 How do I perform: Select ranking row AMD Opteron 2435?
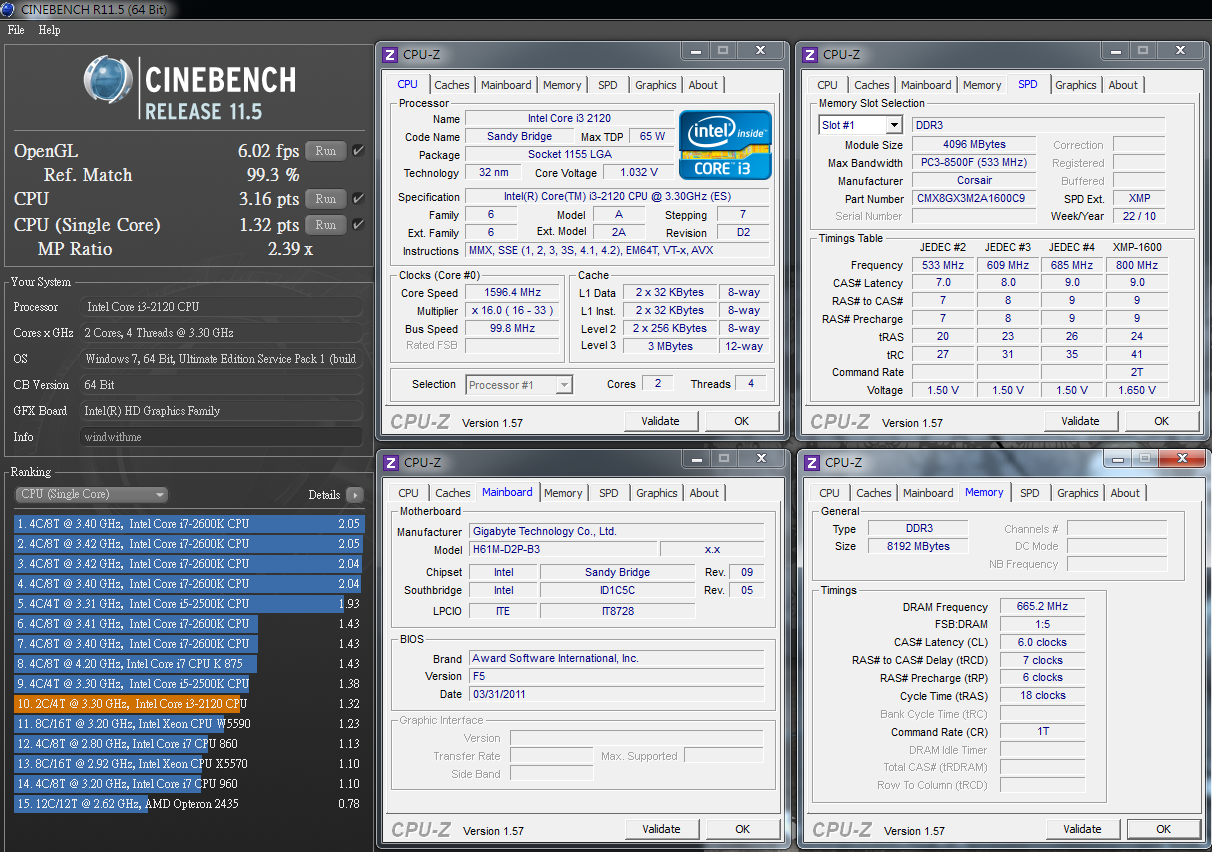click(x=189, y=804)
